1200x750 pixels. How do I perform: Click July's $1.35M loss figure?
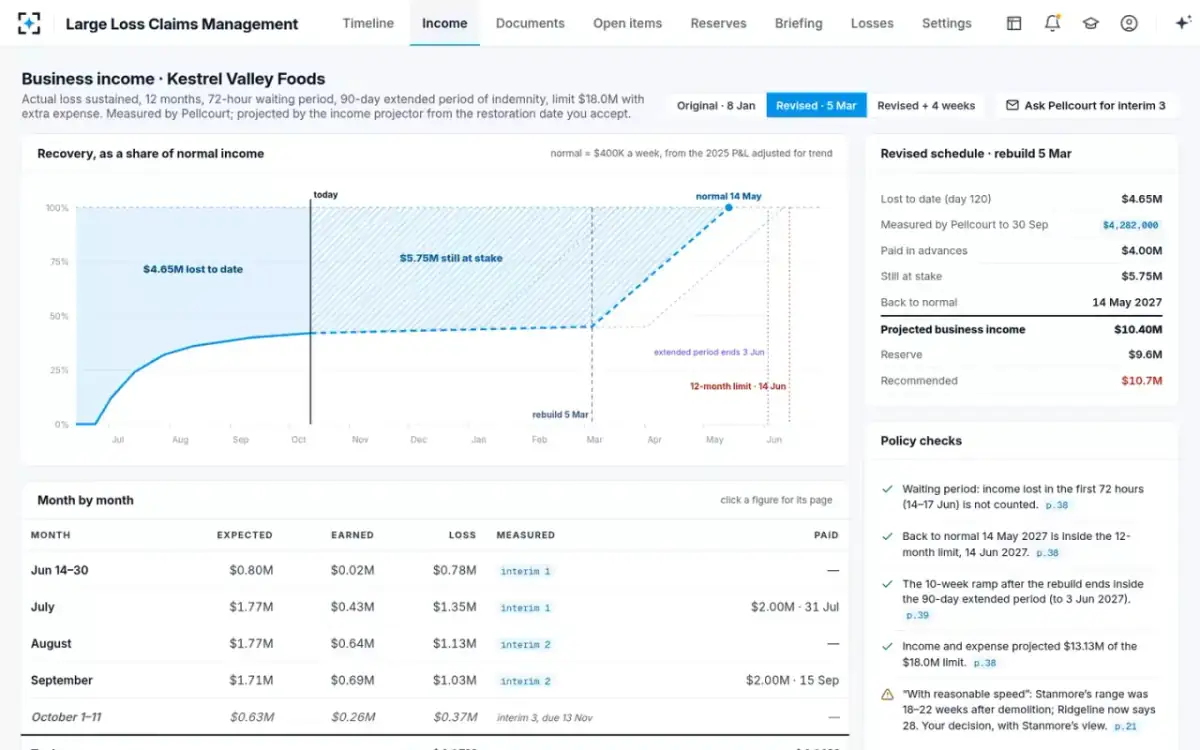(454, 607)
